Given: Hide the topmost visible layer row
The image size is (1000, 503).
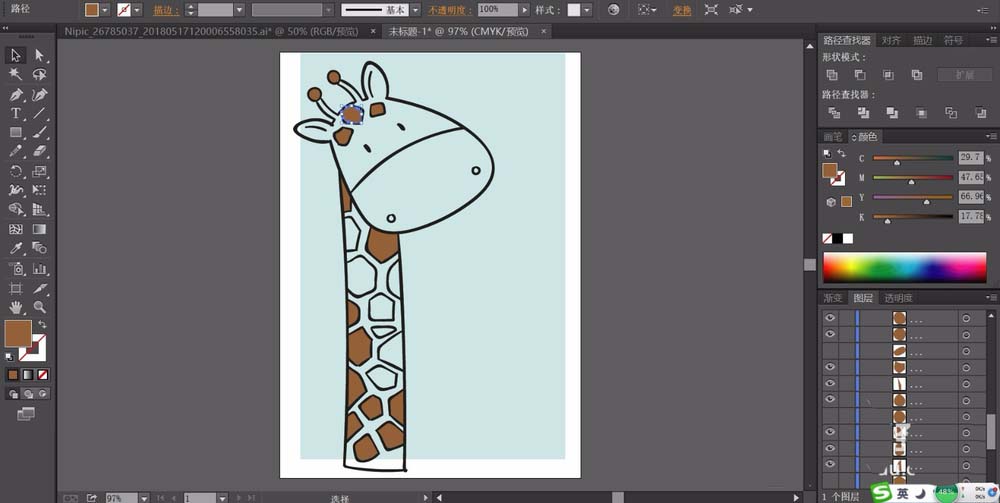Looking at the screenshot, I should click(830, 317).
